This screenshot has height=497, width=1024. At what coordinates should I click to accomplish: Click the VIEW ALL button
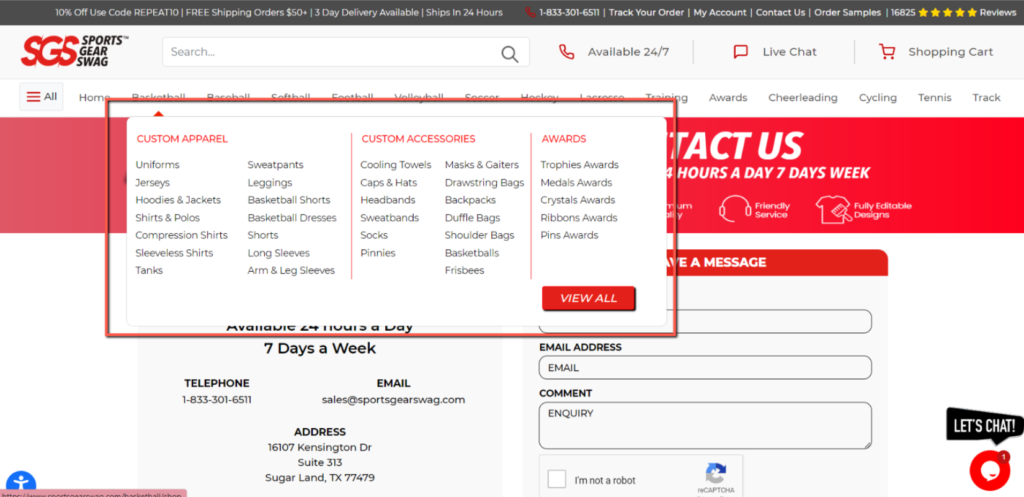588,298
